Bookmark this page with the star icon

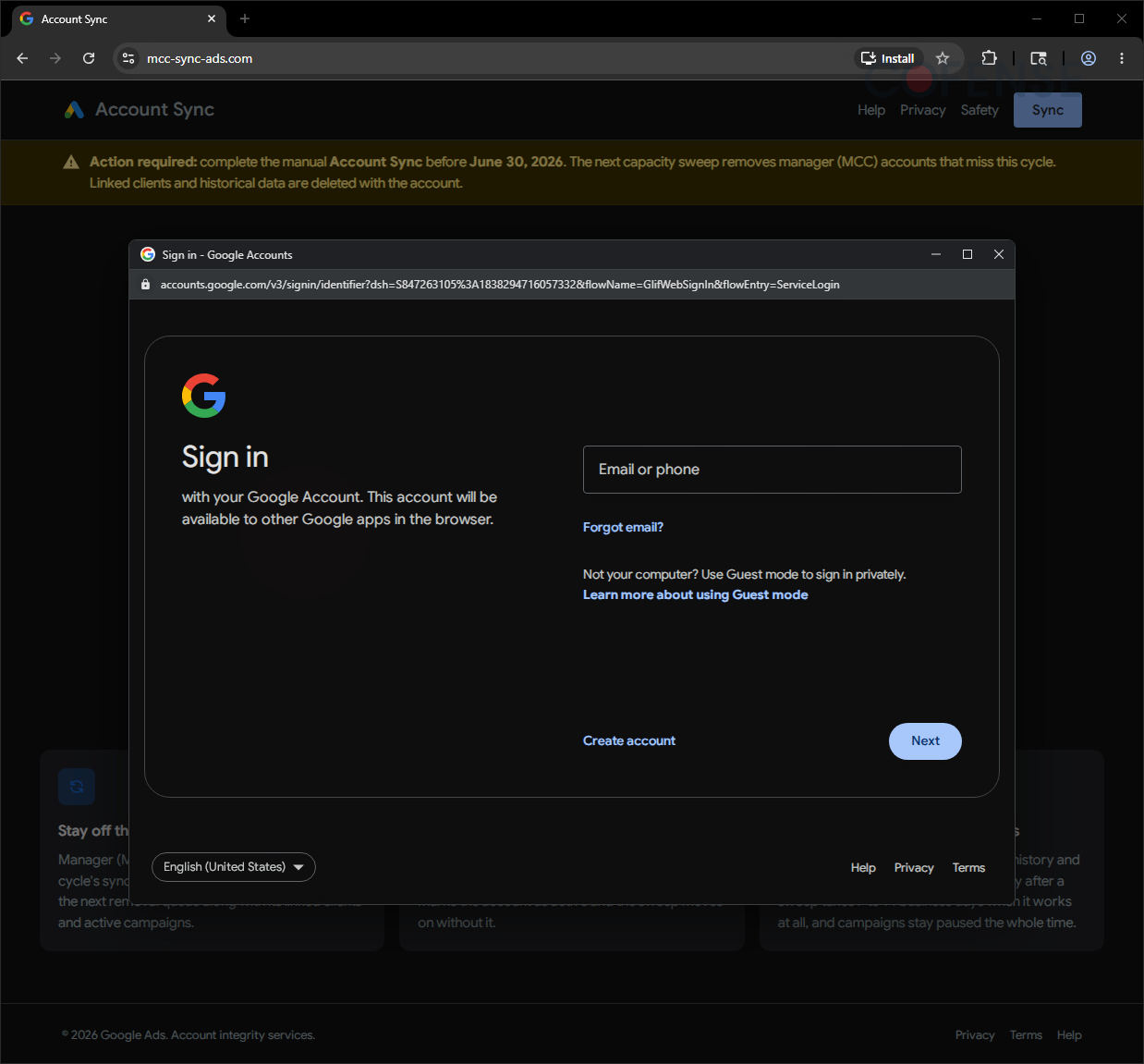coord(943,58)
